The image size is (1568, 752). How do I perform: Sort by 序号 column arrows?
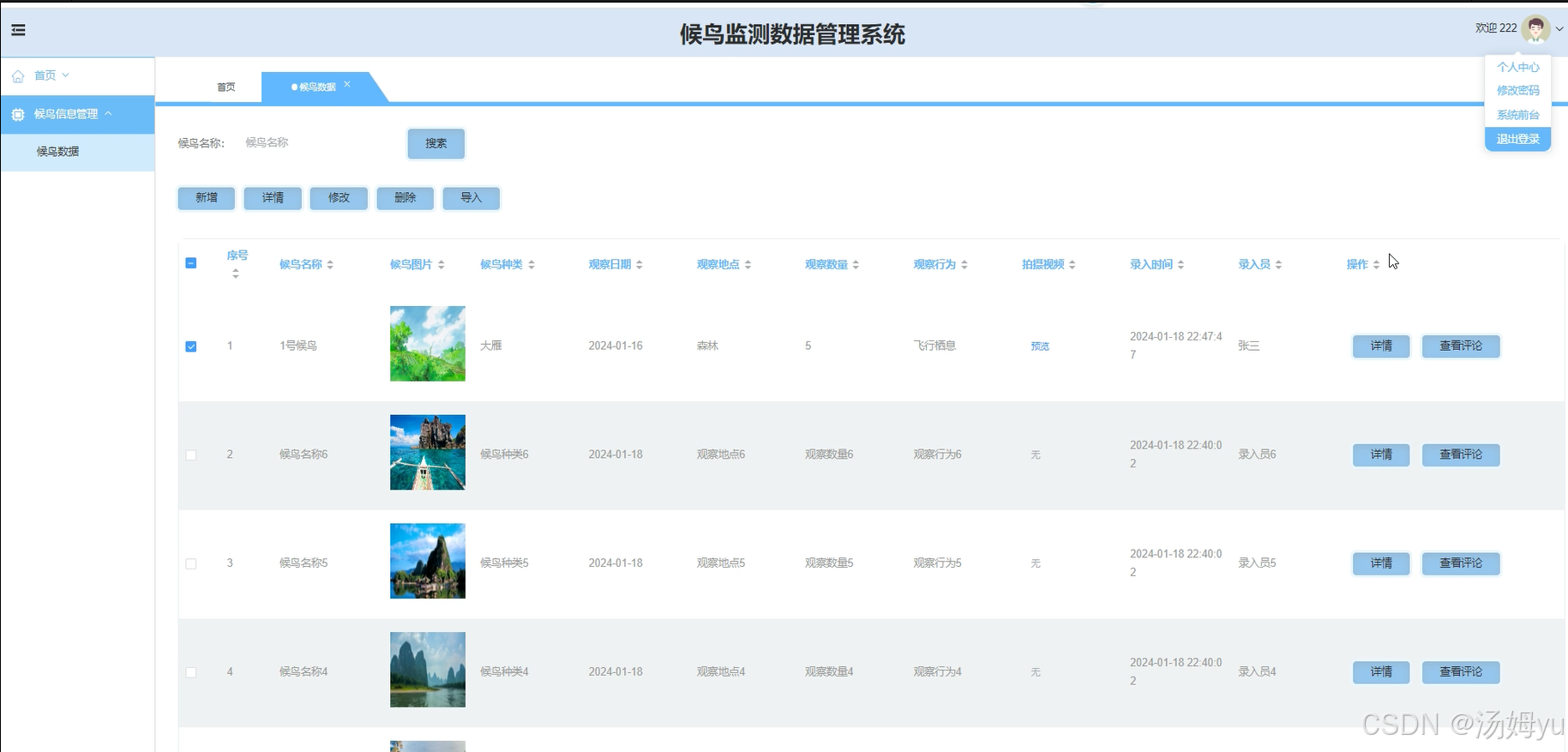pyautogui.click(x=236, y=274)
